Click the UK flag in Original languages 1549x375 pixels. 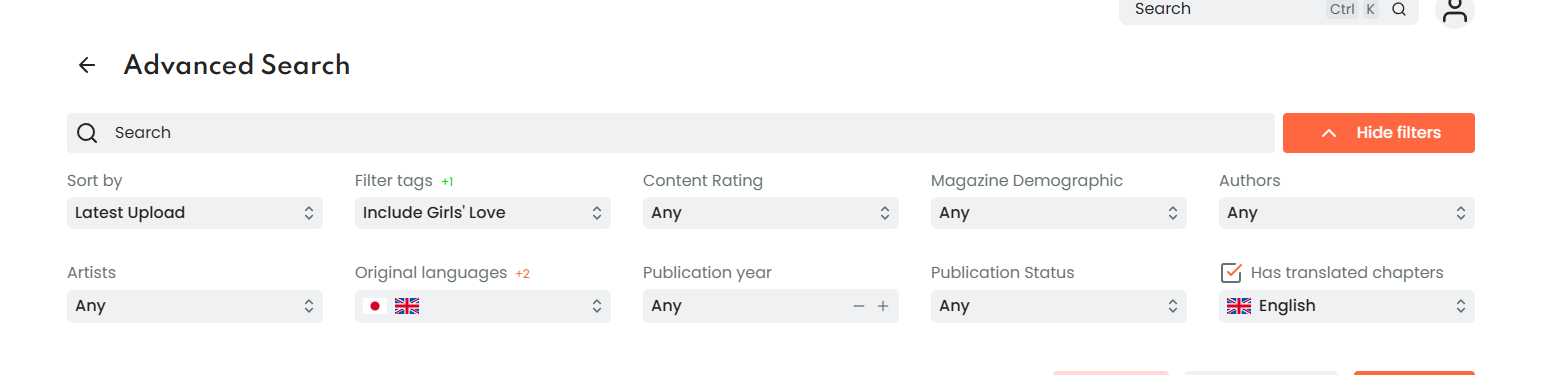click(407, 306)
